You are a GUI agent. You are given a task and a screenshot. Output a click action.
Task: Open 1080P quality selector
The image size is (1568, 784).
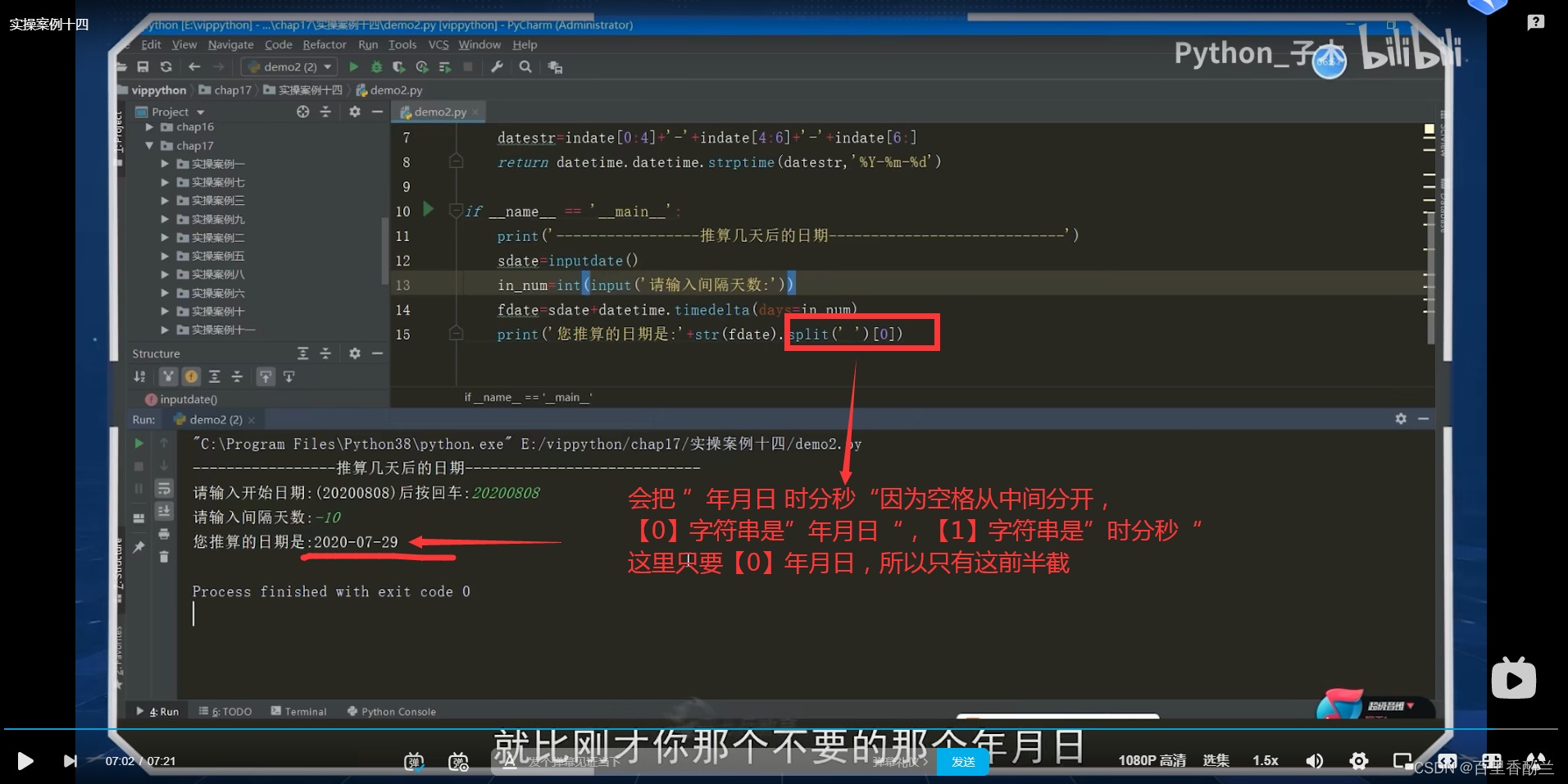[x=1152, y=761]
